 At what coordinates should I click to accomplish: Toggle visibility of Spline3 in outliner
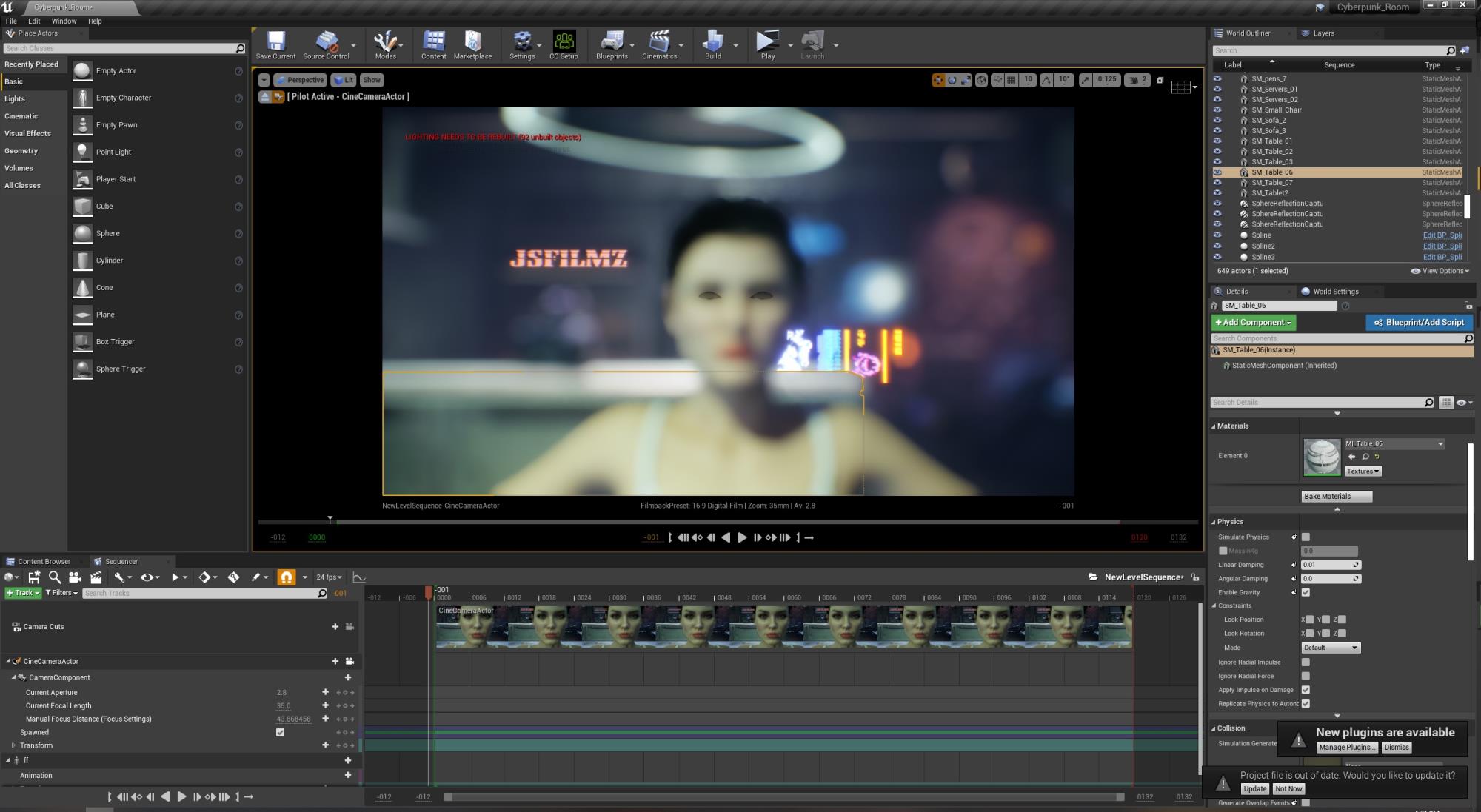tap(1217, 257)
